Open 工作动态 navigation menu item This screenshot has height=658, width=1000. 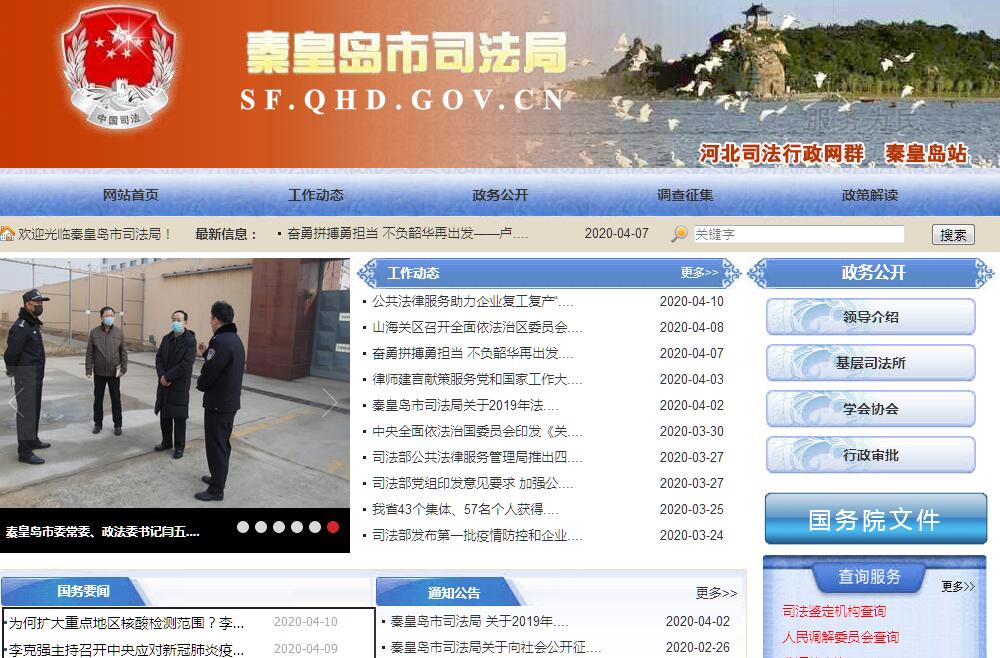coord(316,195)
